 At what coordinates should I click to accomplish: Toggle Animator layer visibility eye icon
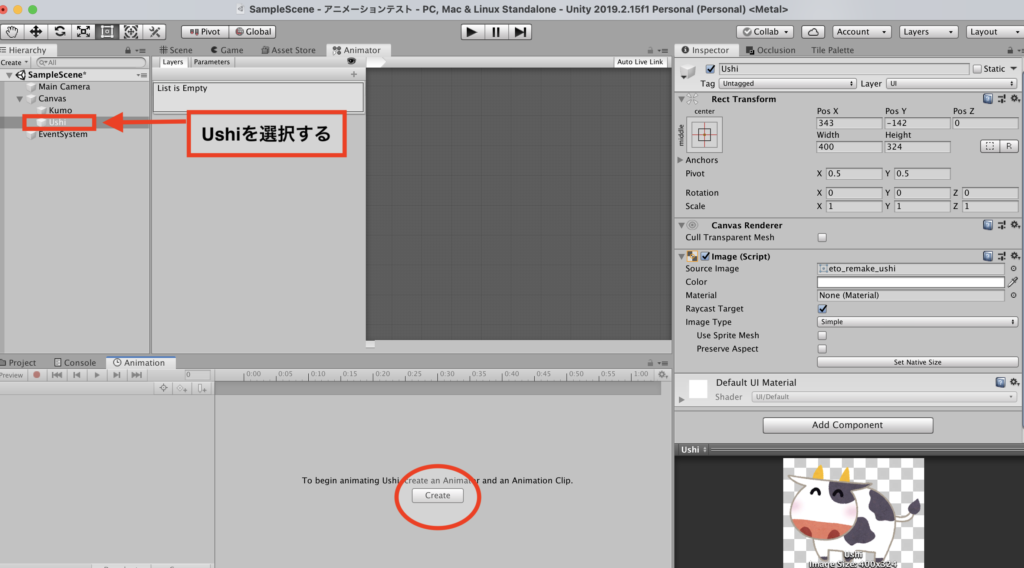coord(351,61)
